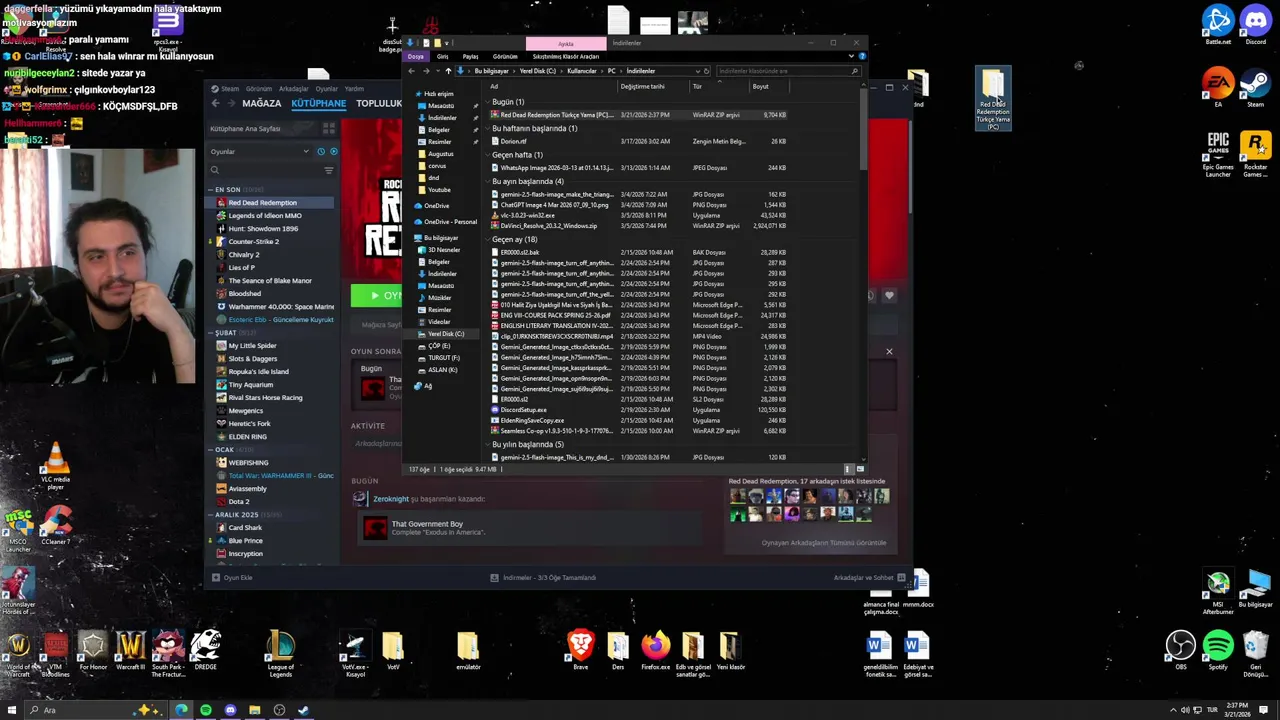This screenshot has height=720, width=1280.
Task: Open the Giriş ribbon tab
Action: [442, 56]
